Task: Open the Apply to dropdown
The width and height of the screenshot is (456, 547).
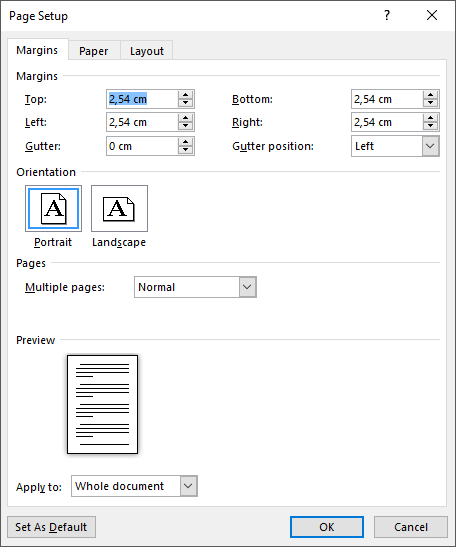Action: coord(188,486)
